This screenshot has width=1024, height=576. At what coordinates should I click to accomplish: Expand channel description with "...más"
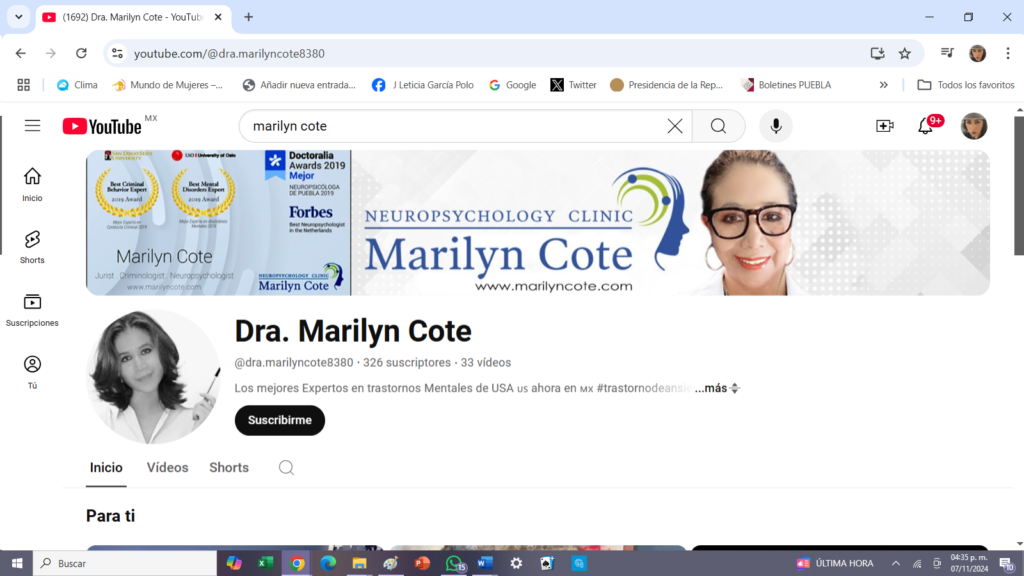(711, 388)
